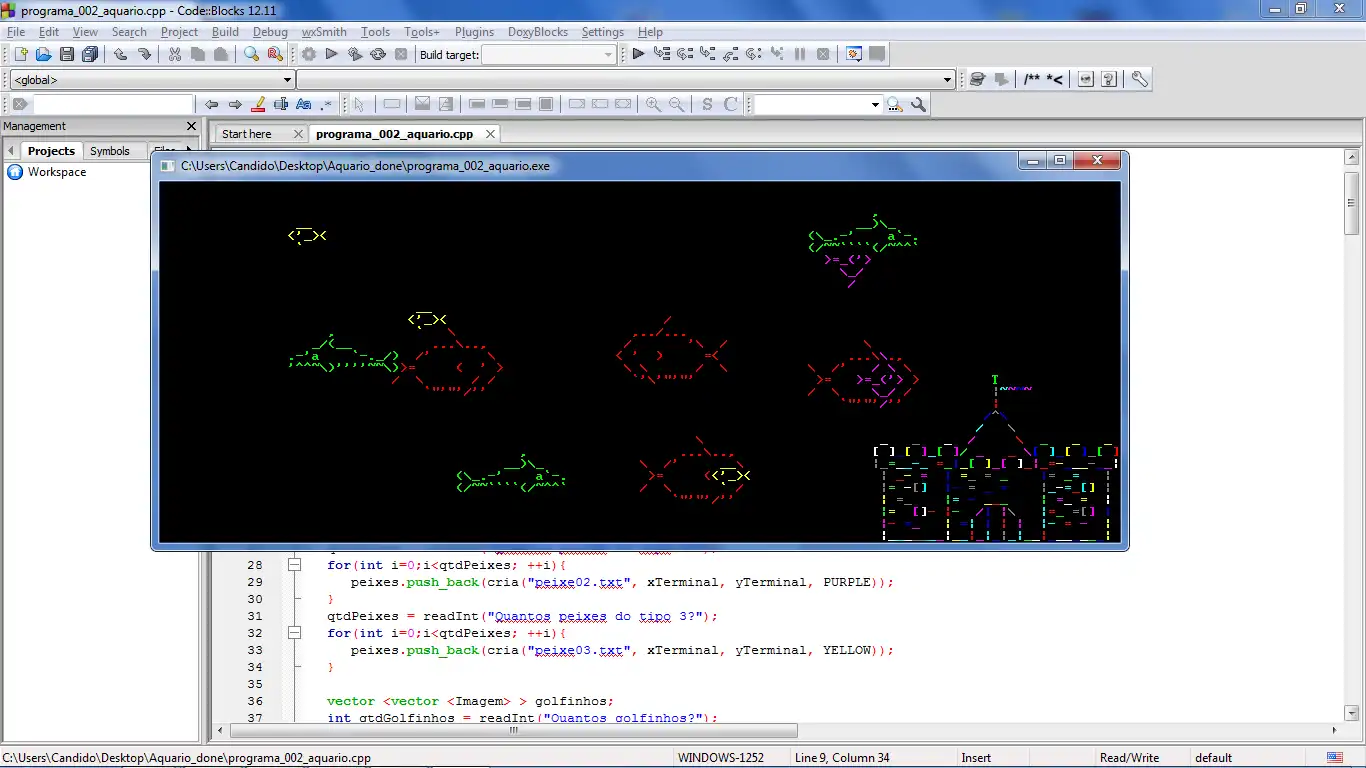
Task: Rebuild the project with circular arrows icon
Action: coord(378,54)
